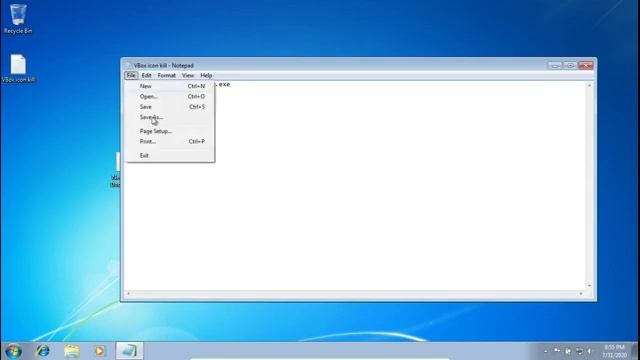Launch Internet Explorer from the taskbar
This screenshot has width=640, height=360.
tap(43, 351)
